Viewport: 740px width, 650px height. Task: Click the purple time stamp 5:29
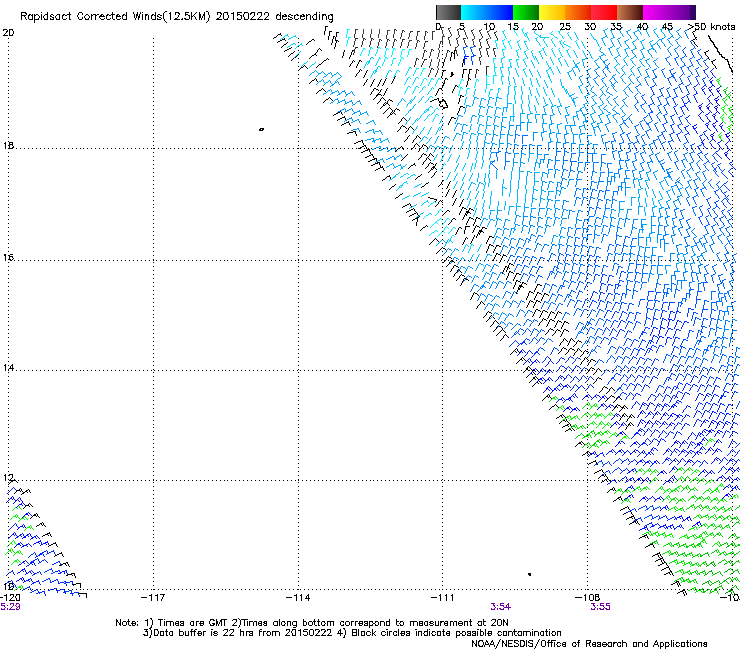10,607
